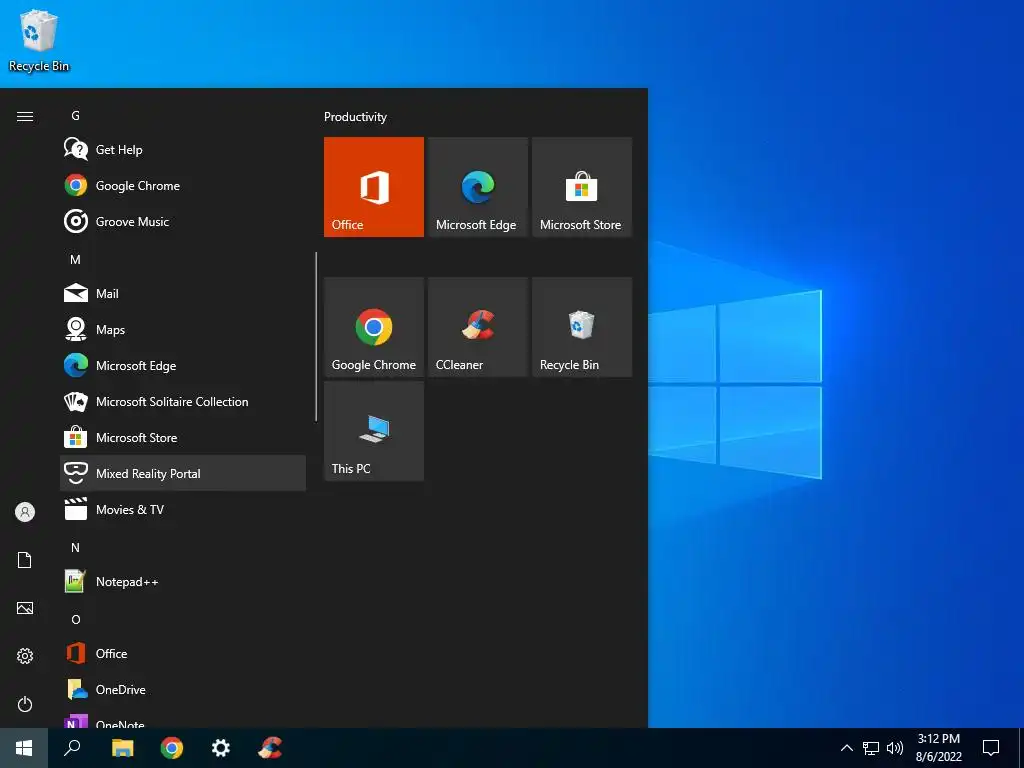
Task: Launch the Microsoft Edge tile
Action: 477,187
